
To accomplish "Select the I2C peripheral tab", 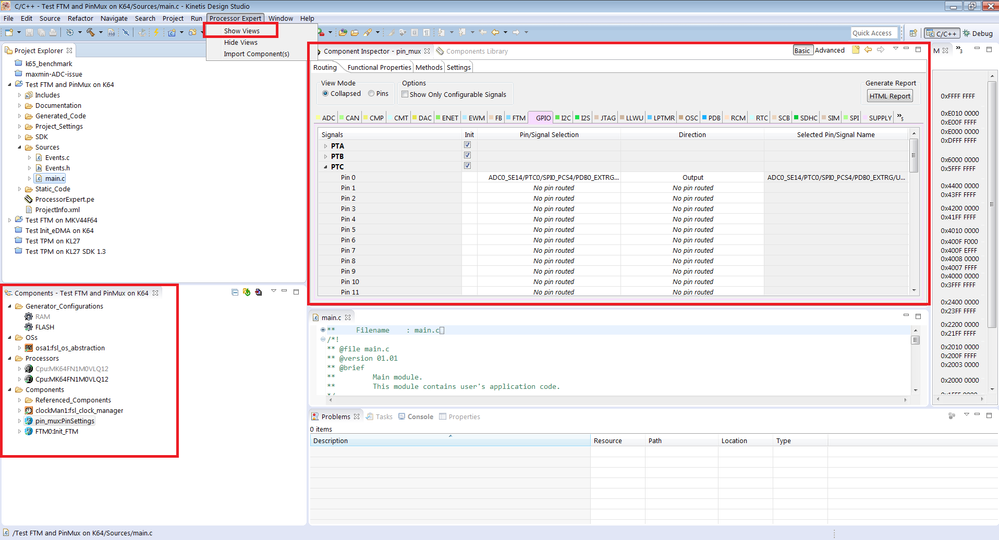I will point(563,118).
